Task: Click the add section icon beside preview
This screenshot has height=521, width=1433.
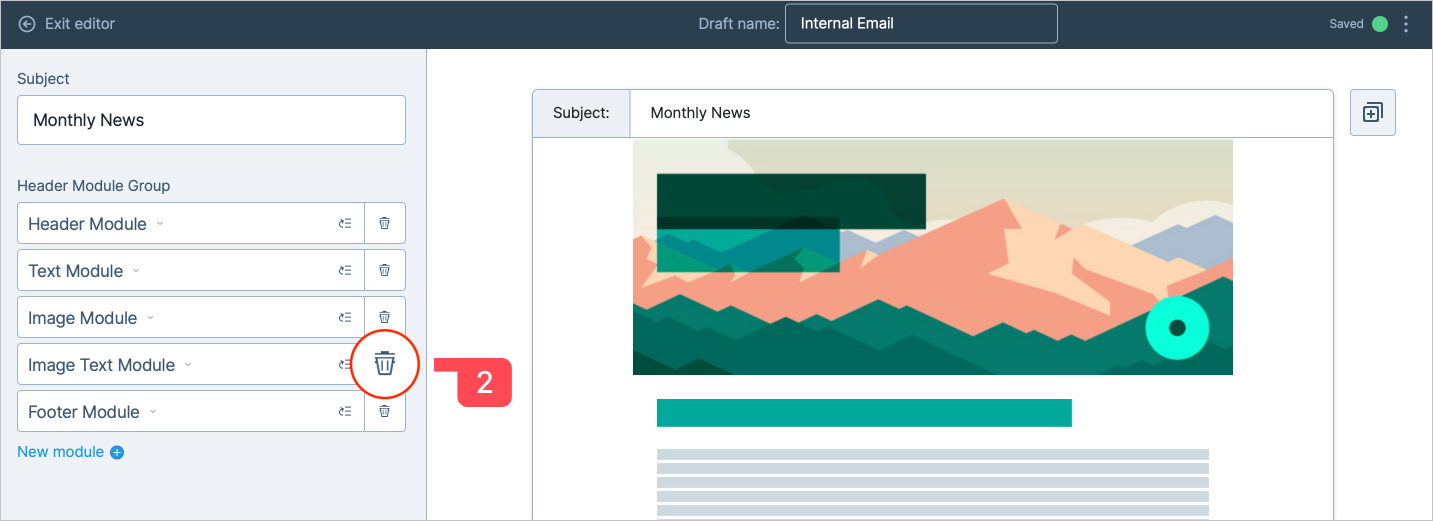Action: (x=1373, y=112)
